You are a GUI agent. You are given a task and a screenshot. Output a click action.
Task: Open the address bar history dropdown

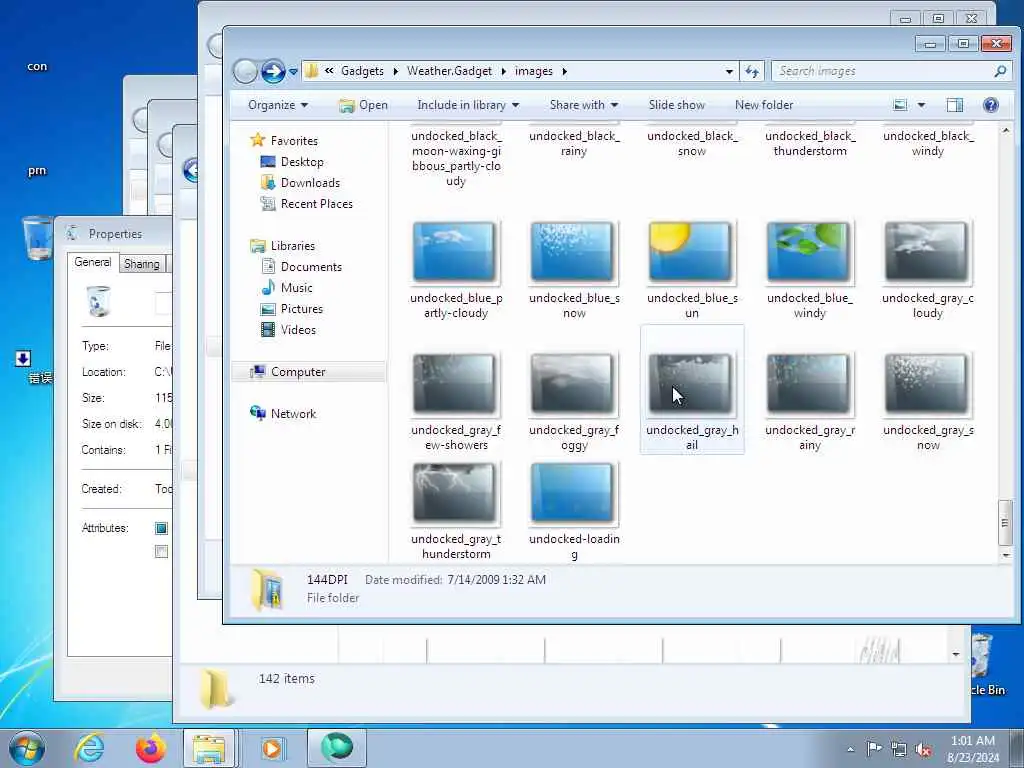[x=729, y=71]
